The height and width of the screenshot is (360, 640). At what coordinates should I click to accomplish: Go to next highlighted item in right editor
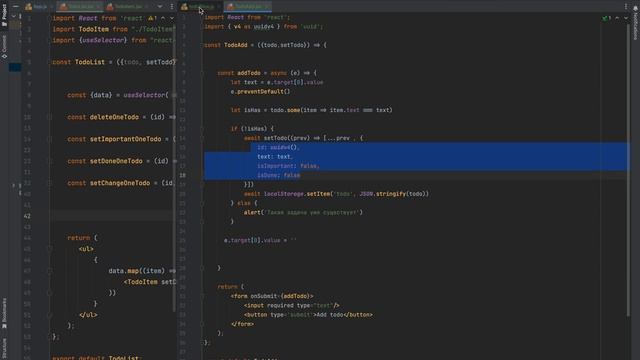[x=626, y=18]
